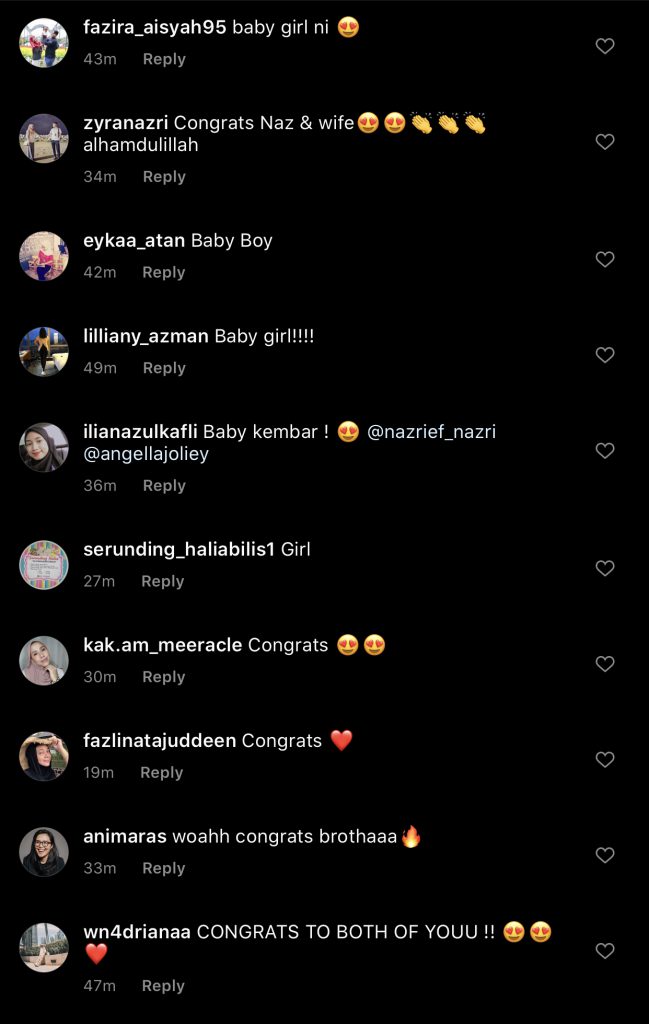Viewport: 649px width, 1024px height.
Task: View ilianazulkafli's profile photo
Action: click(x=44, y=447)
